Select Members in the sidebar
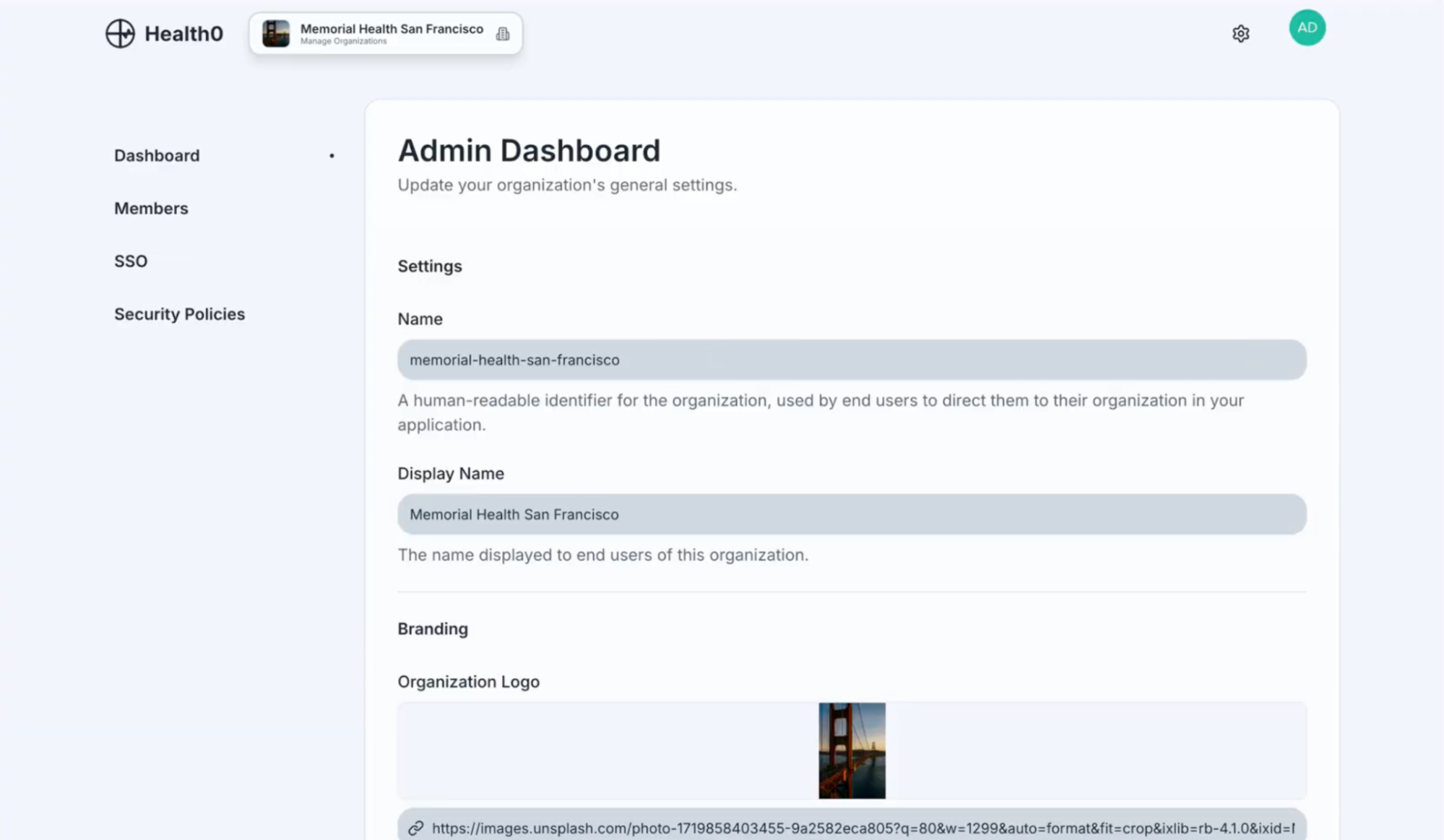This screenshot has width=1444, height=840. click(150, 208)
